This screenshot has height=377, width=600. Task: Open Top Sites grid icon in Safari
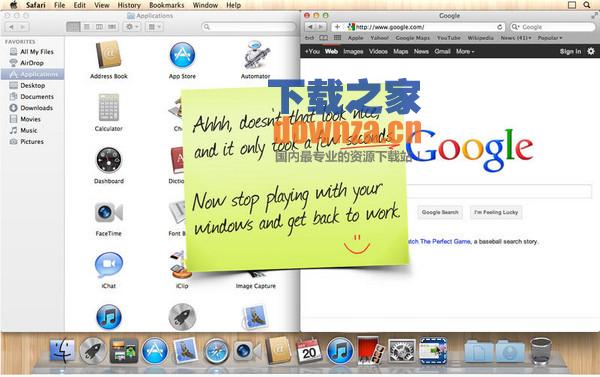point(338,38)
